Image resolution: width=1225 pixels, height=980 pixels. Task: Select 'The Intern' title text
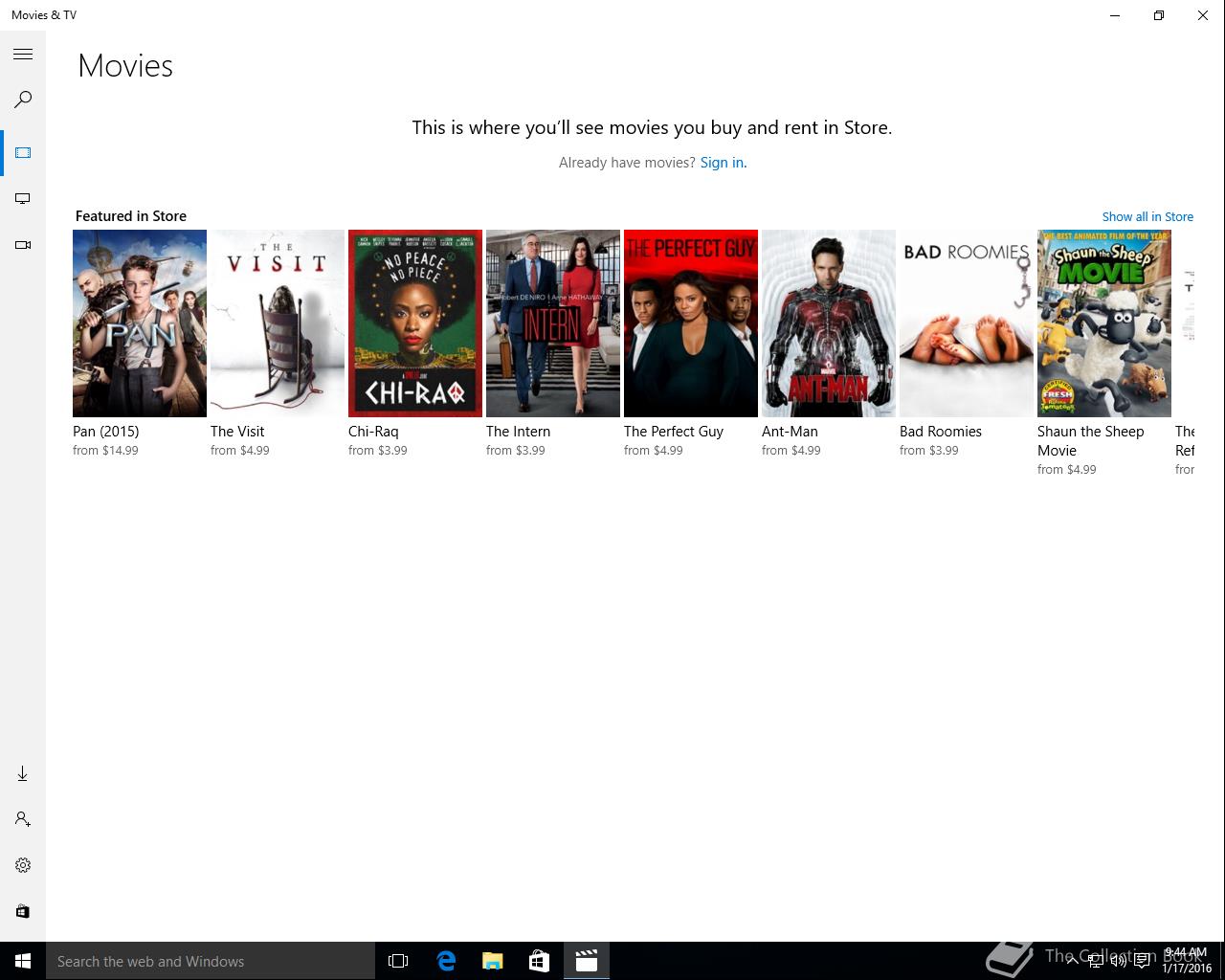coord(518,432)
